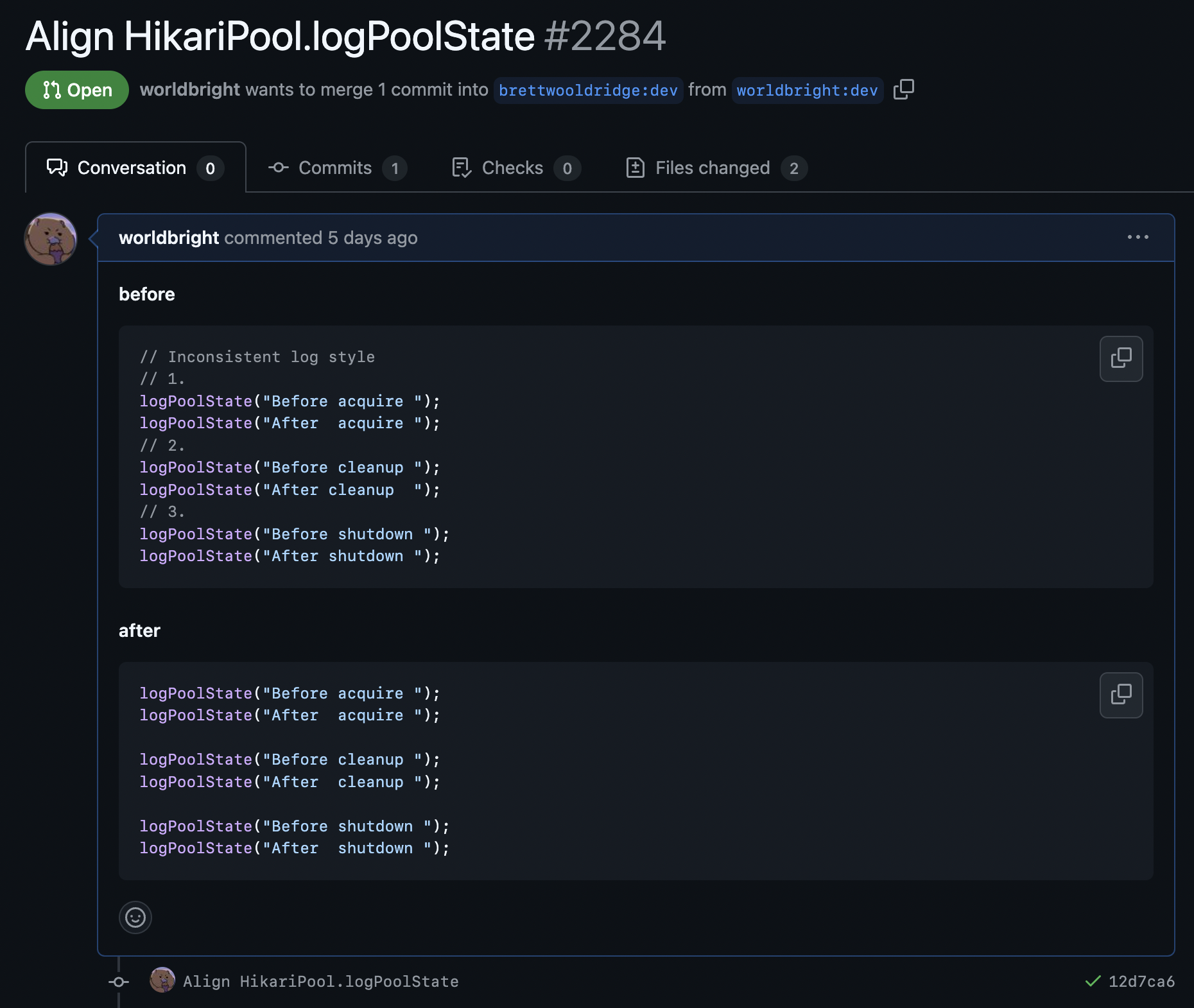The width and height of the screenshot is (1194, 1008).
Task: Click the '// Inconsistent log style' comment line
Action: [257, 357]
